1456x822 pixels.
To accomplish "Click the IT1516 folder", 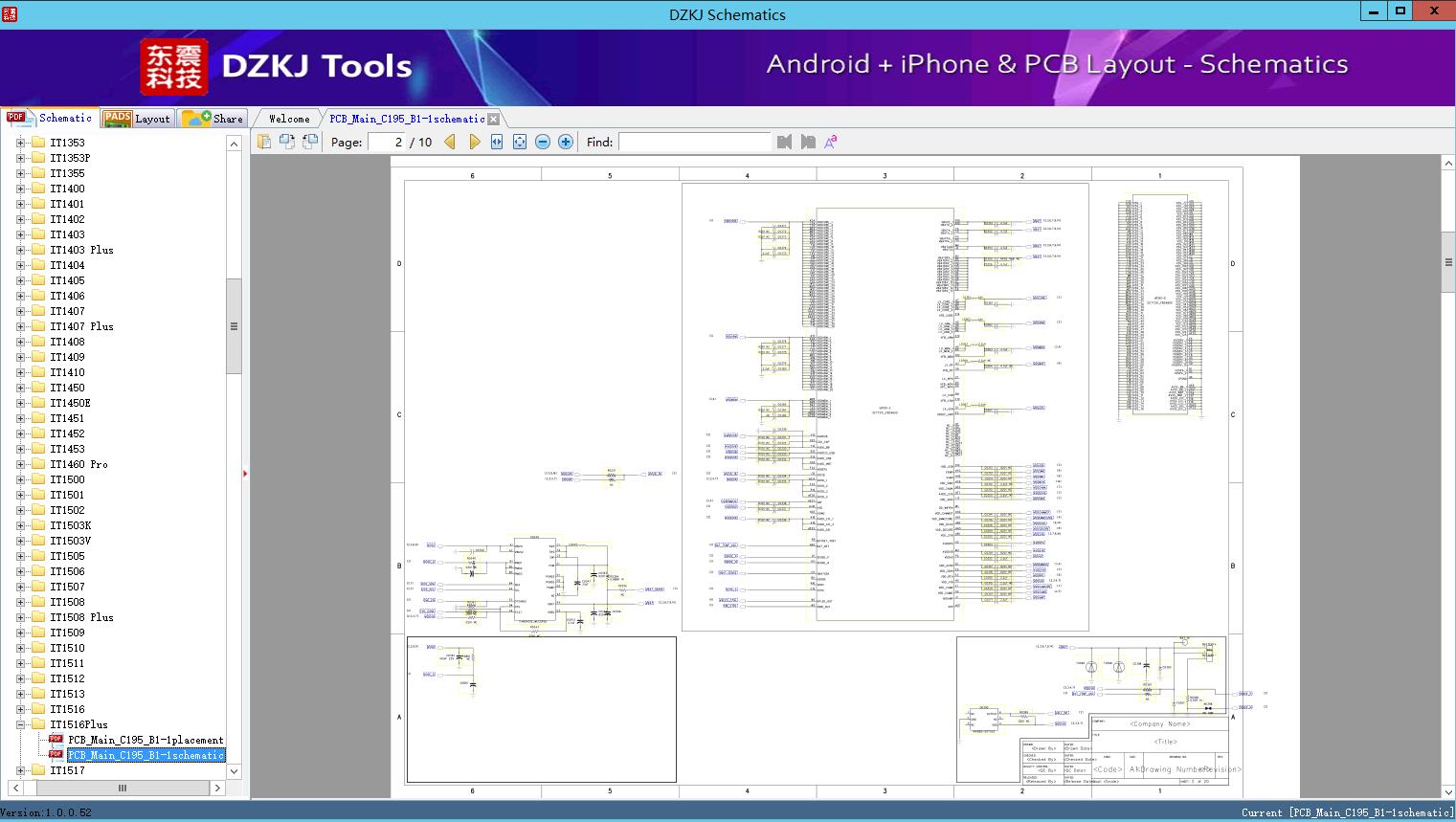I will 67,709.
